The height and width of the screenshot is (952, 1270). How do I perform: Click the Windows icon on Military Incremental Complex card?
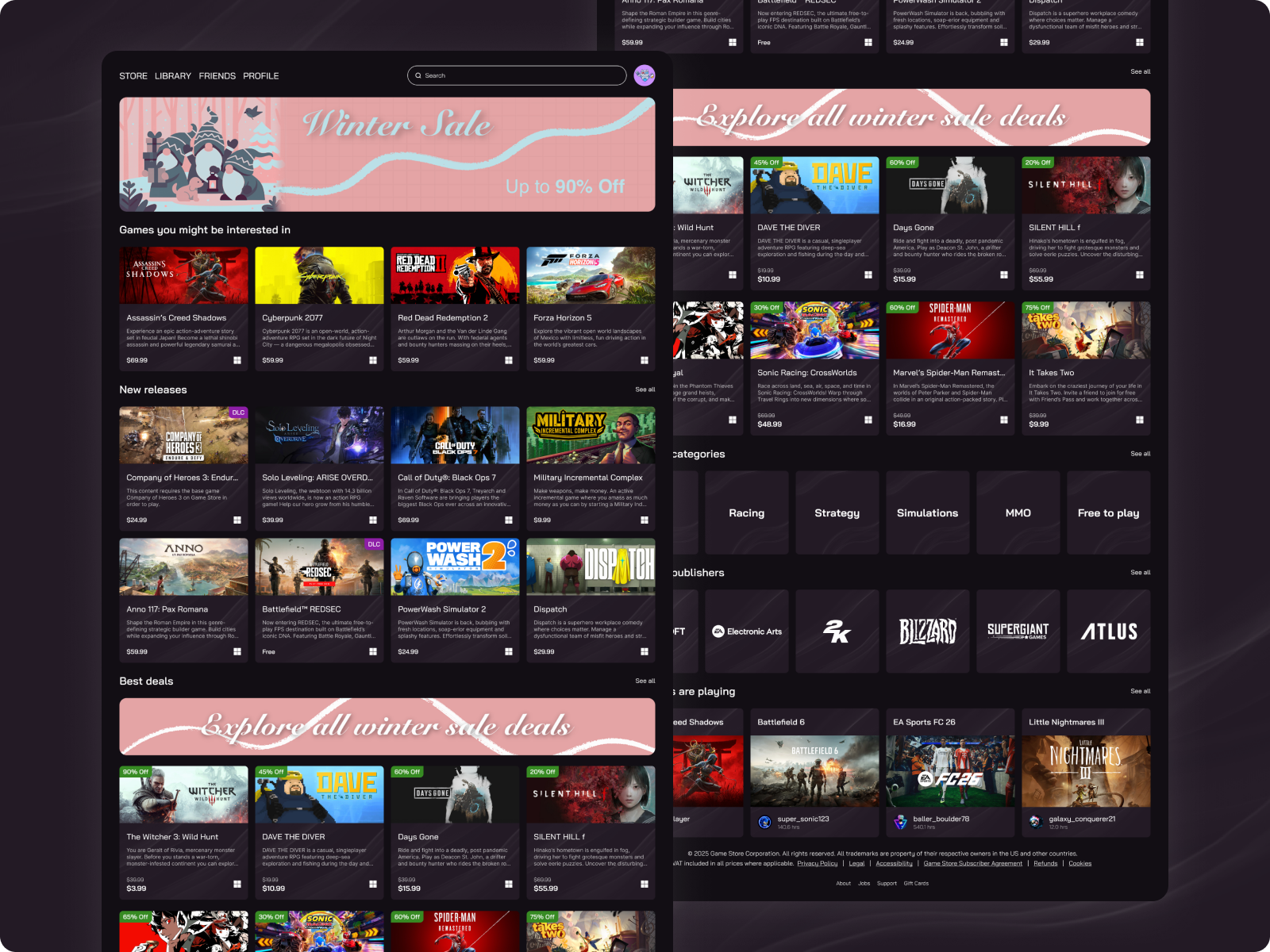click(645, 520)
